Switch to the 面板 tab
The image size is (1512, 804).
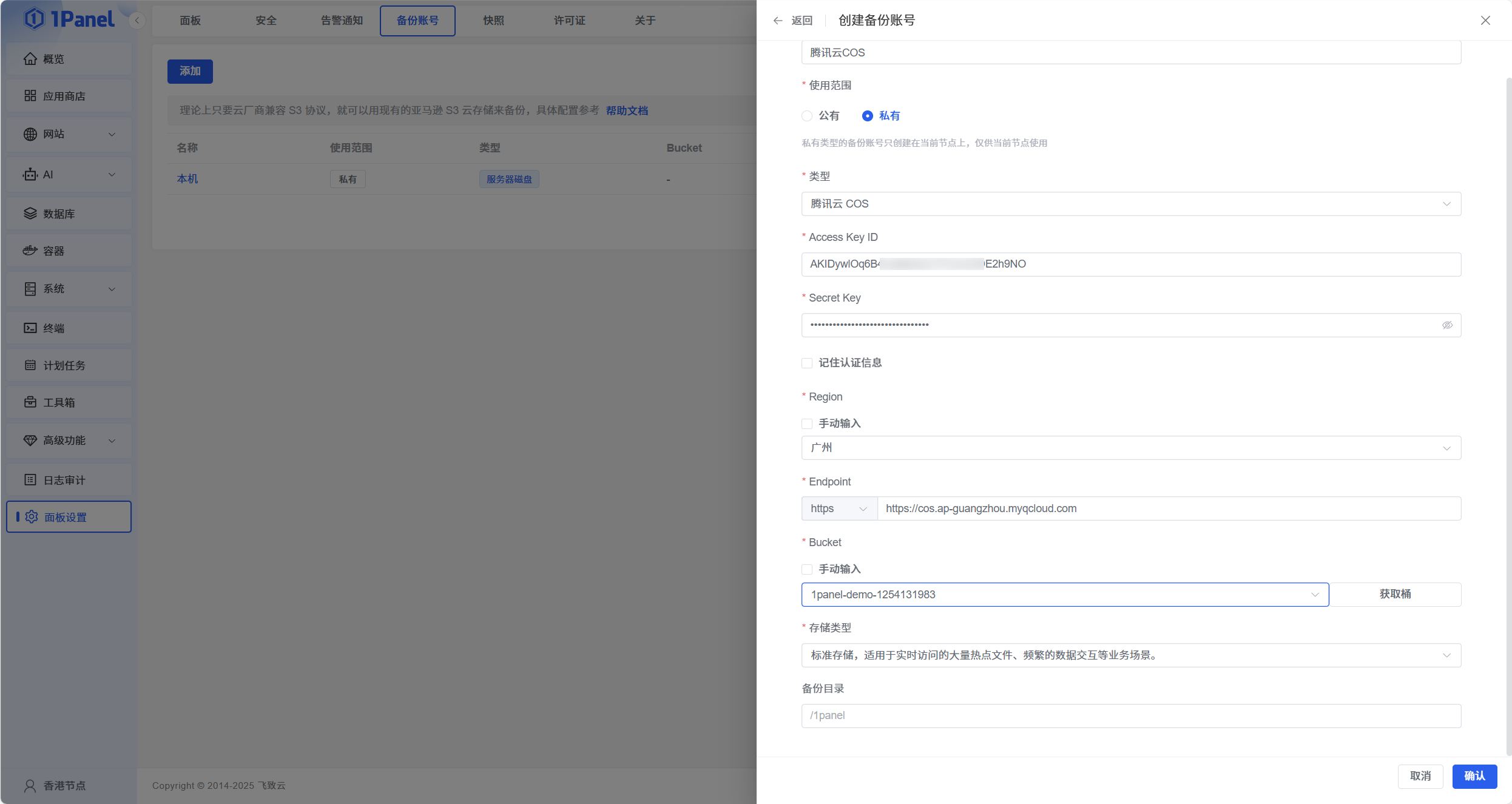coord(190,21)
